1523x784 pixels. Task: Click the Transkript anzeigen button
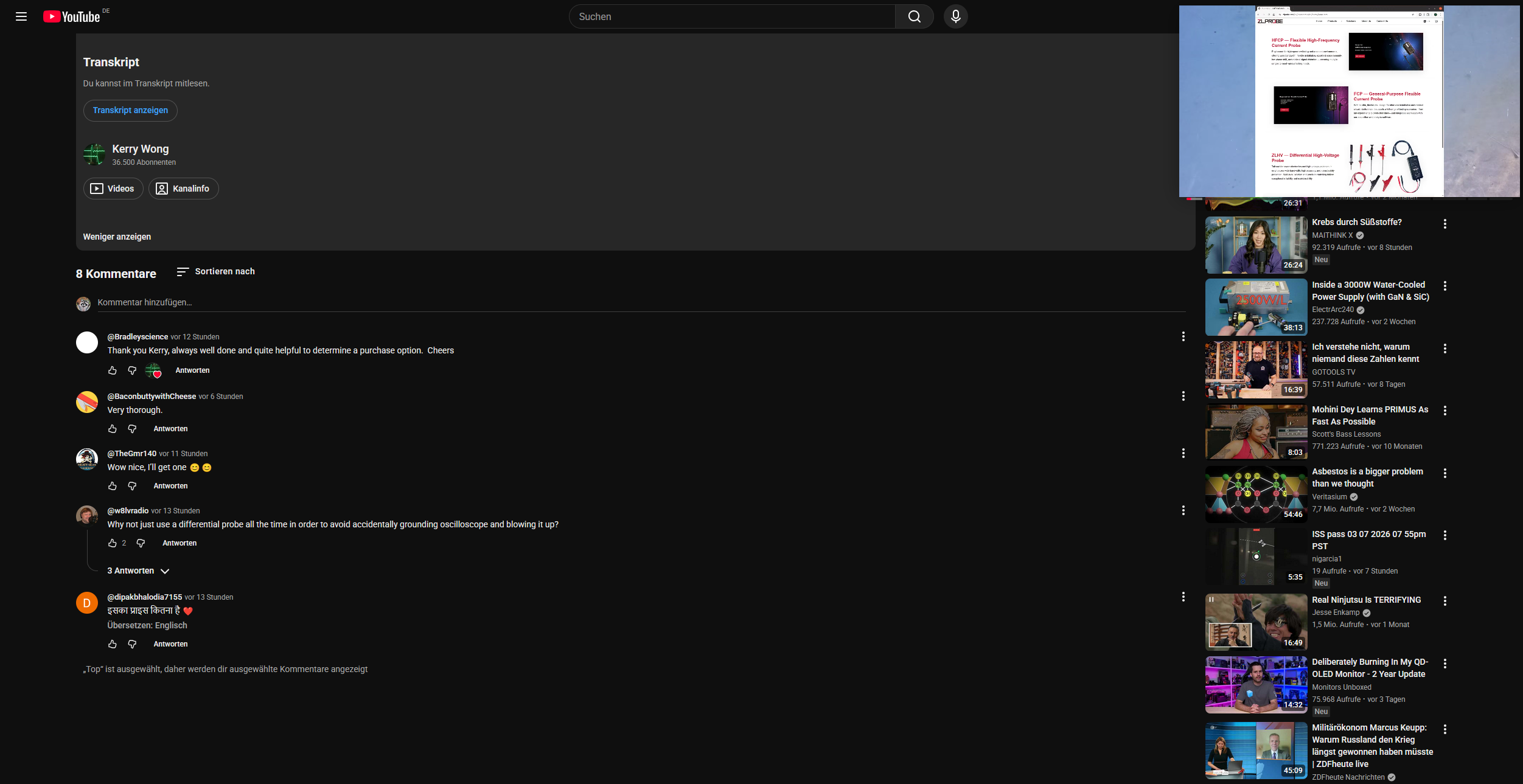click(130, 111)
